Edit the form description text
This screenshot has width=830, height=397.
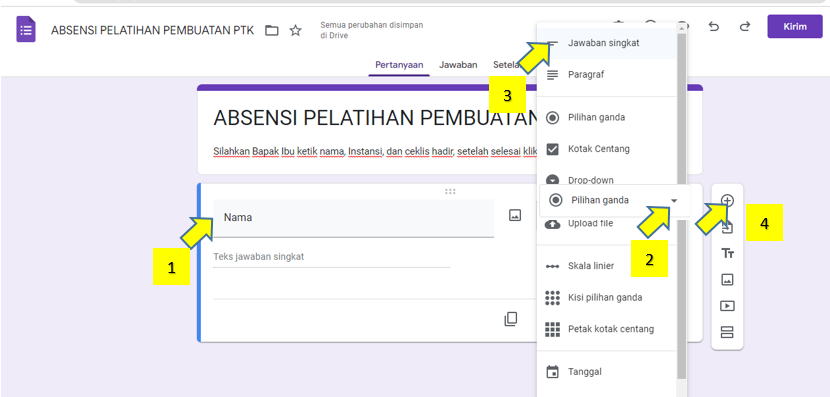pos(375,151)
